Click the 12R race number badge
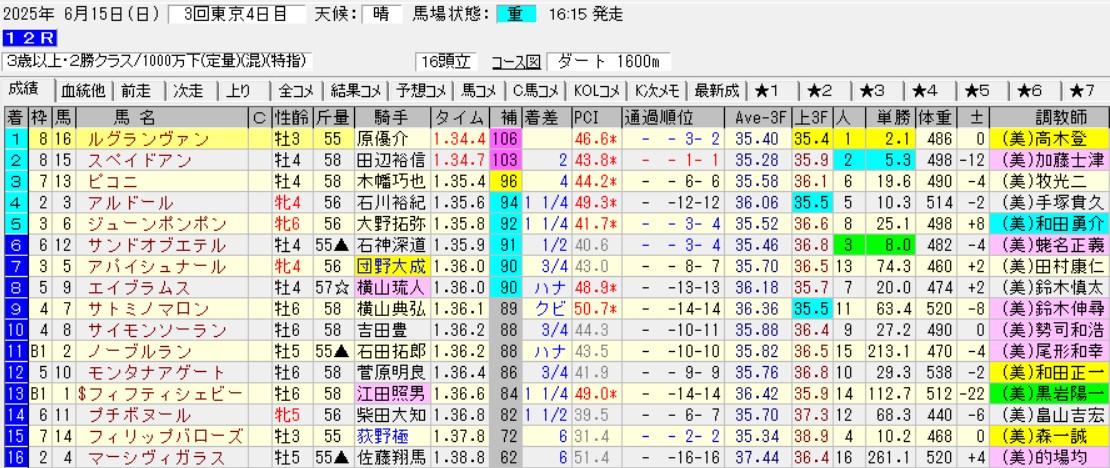 click(x=22, y=38)
